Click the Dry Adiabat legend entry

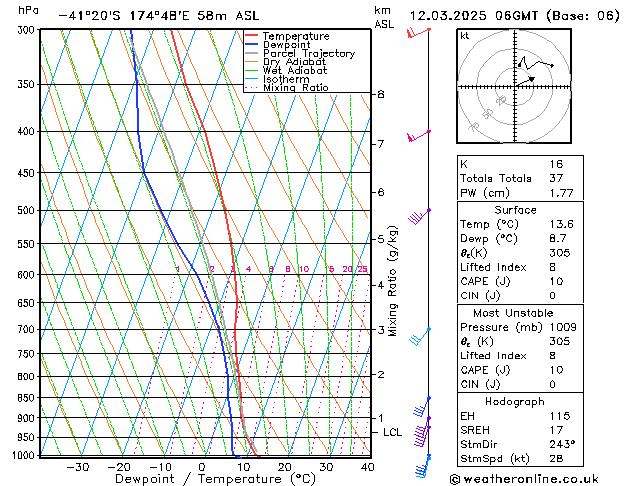286,62
